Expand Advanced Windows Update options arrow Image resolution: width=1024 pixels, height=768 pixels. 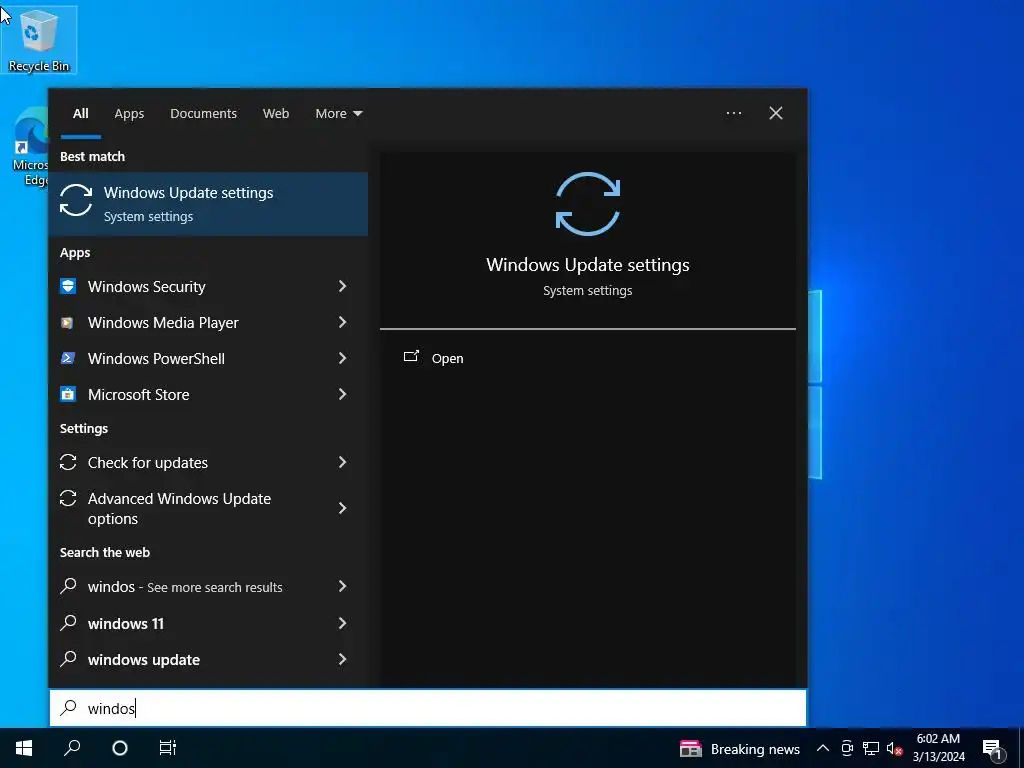tap(342, 508)
